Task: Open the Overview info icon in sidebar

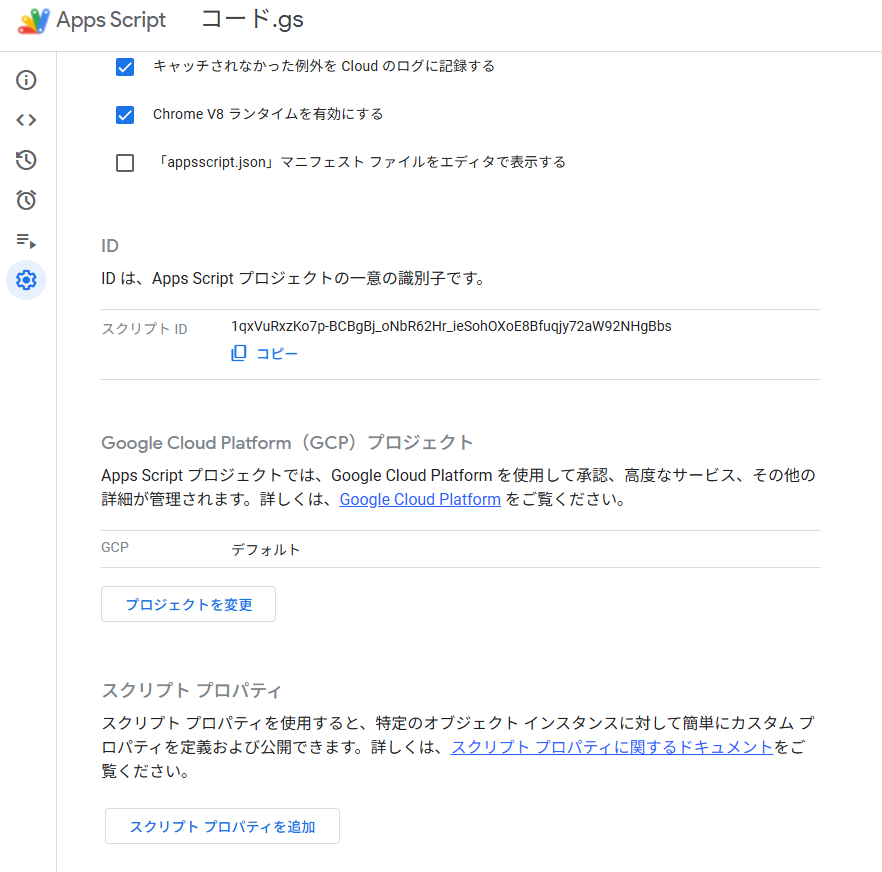Action: tap(26, 80)
